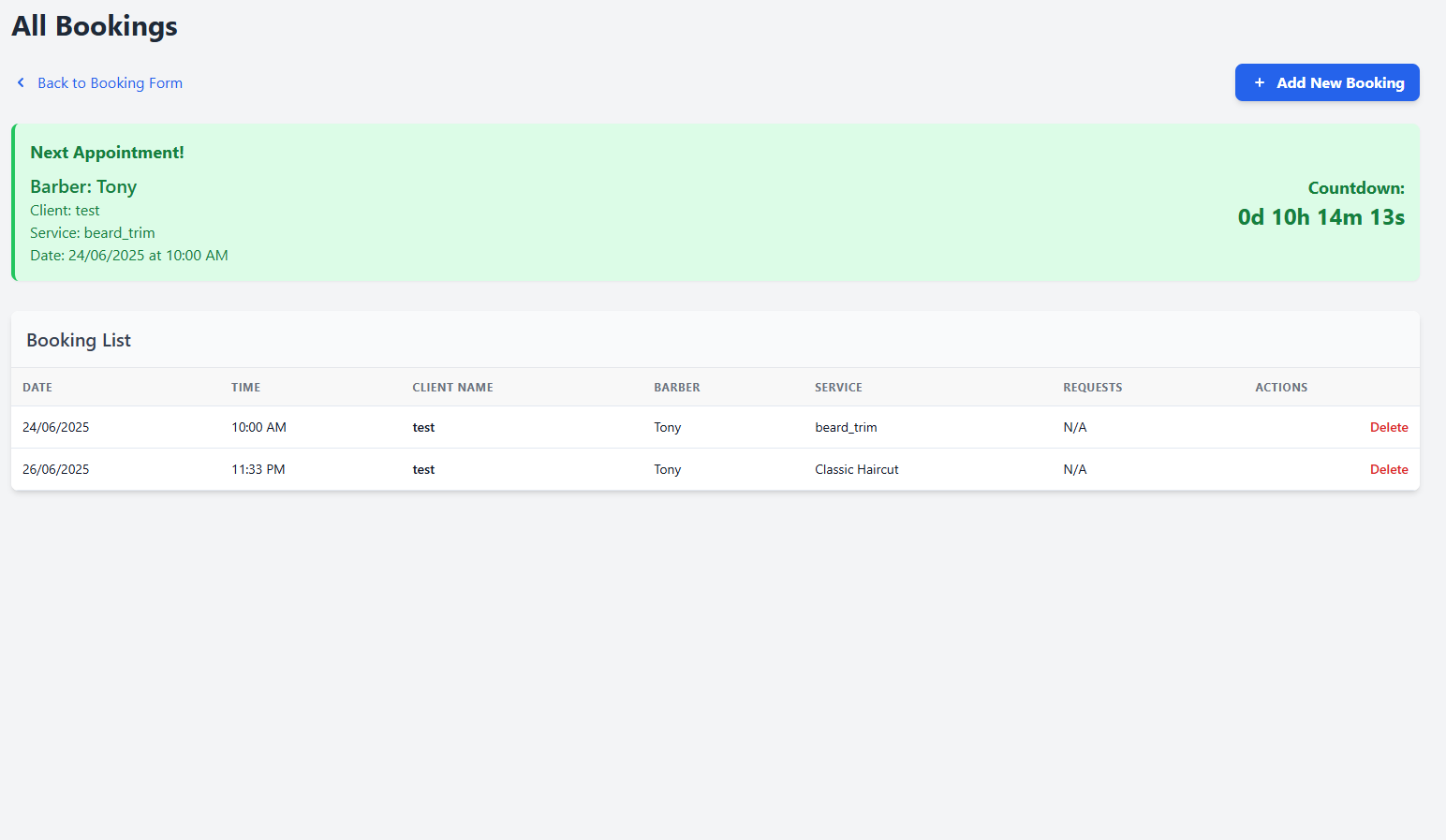Viewport: 1446px width, 840px height.
Task: Click the back chevron arrow icon
Action: 21,82
